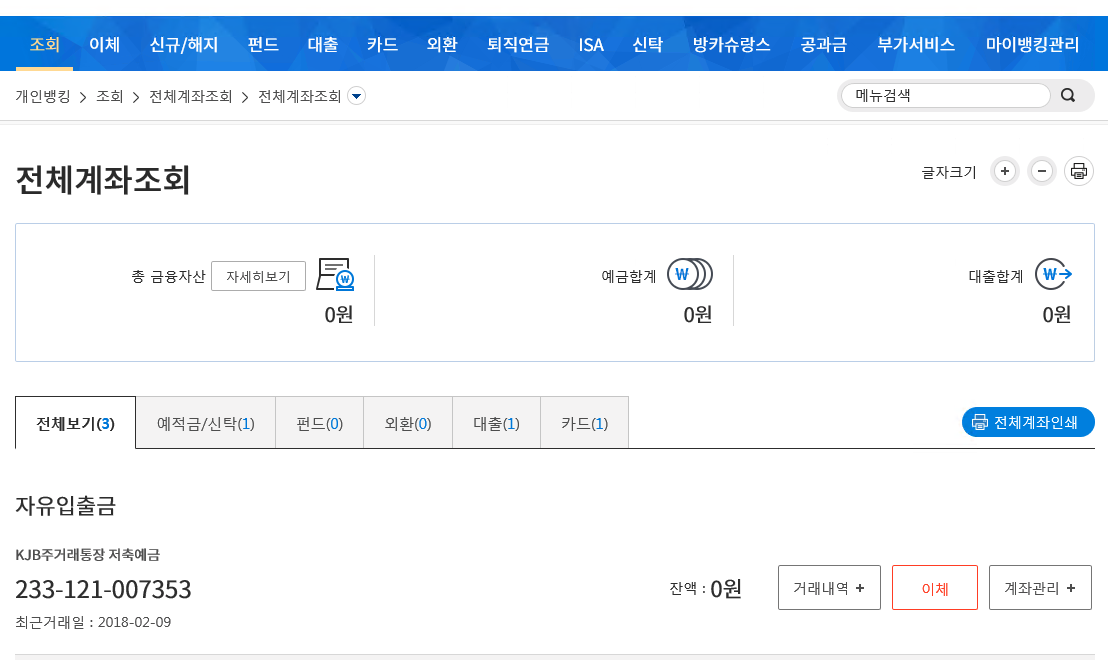Increase font size with plus icon
The image size is (1108, 671).
(x=1005, y=171)
